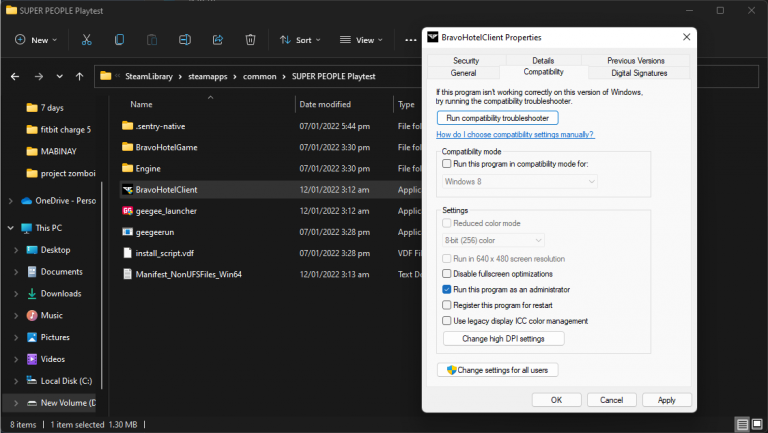Viewport: 768px width, 433px height.
Task: Click steamapps in the address breadcrumb
Action: (208, 76)
